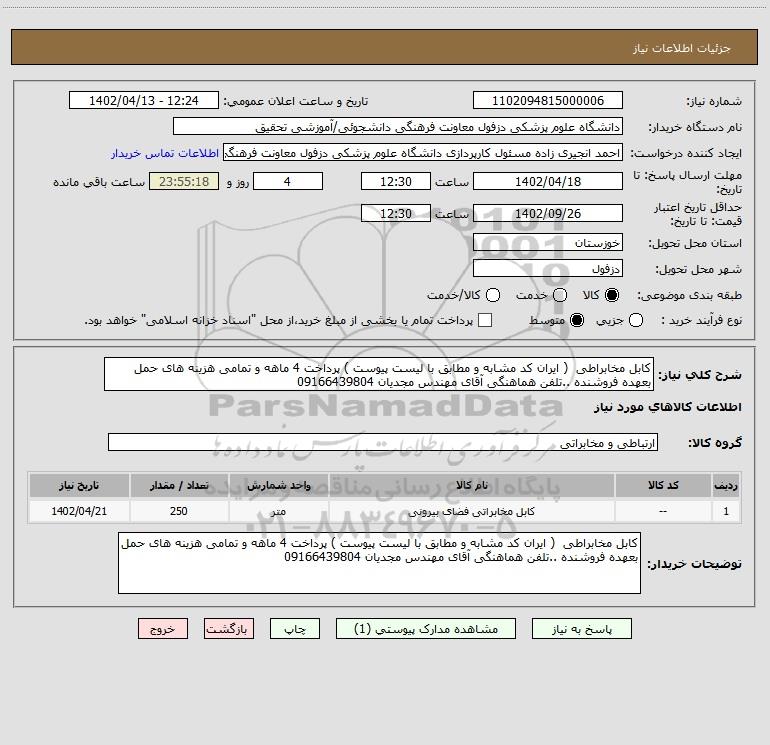
Task: Click the تعداد / مقدار column header
Action: [179, 485]
